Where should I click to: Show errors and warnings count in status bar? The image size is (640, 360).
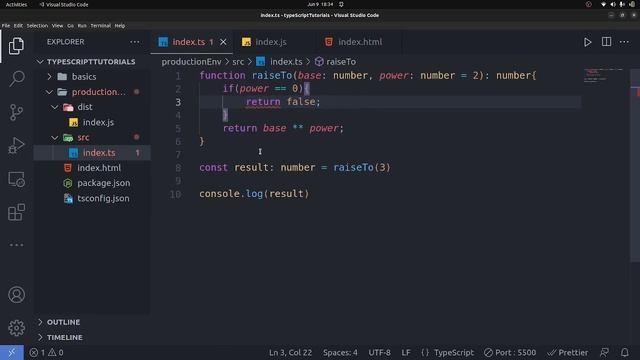coord(46,352)
